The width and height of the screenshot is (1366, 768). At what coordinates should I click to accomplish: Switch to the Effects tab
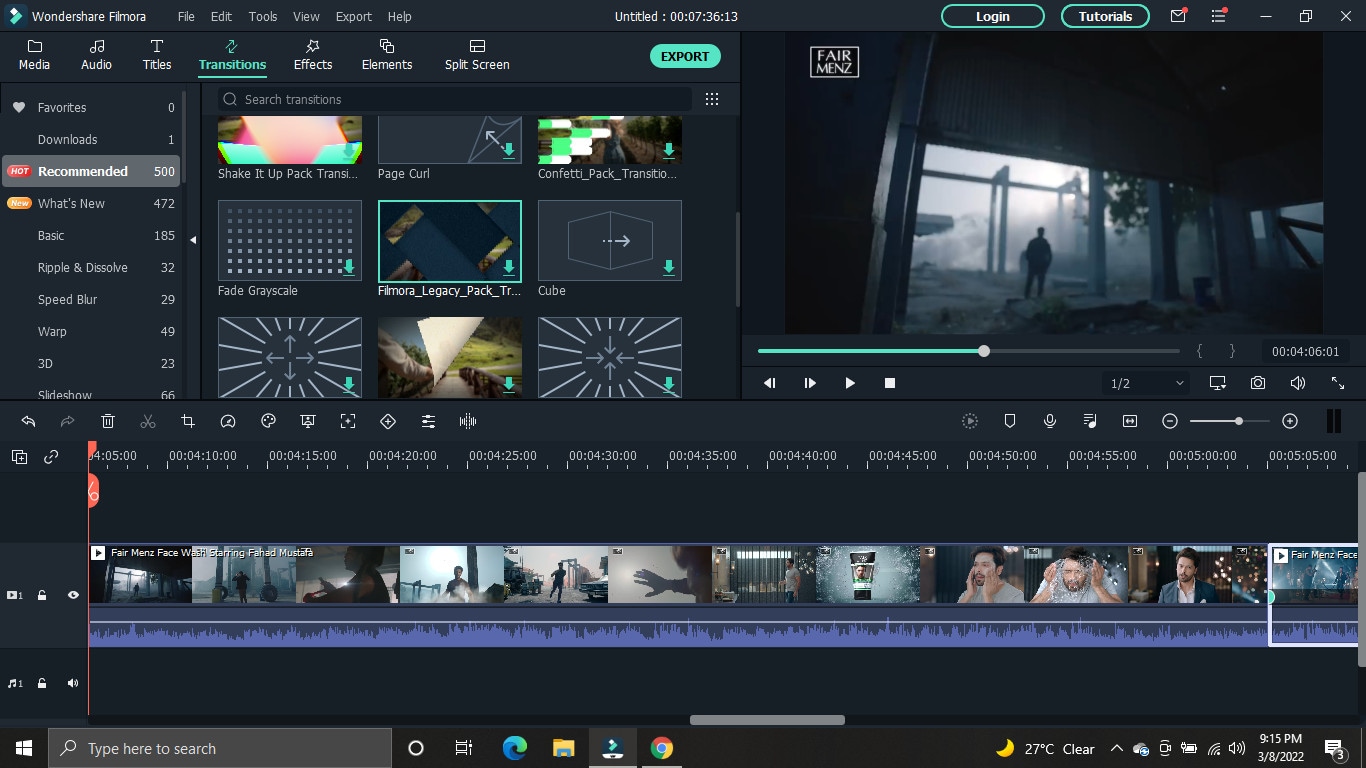pyautogui.click(x=312, y=55)
